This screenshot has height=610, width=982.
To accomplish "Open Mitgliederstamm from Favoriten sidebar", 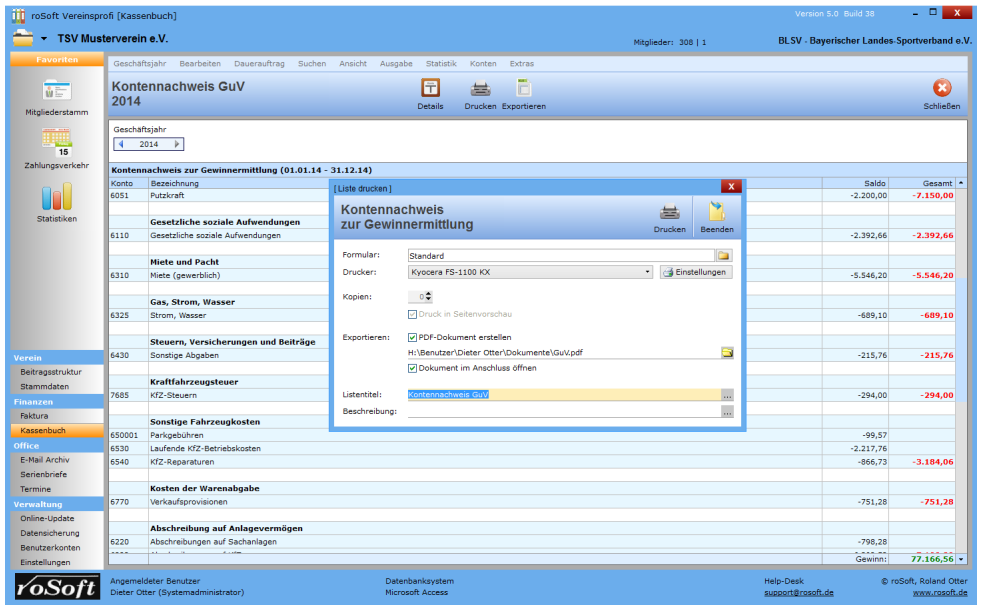I will pos(56,93).
